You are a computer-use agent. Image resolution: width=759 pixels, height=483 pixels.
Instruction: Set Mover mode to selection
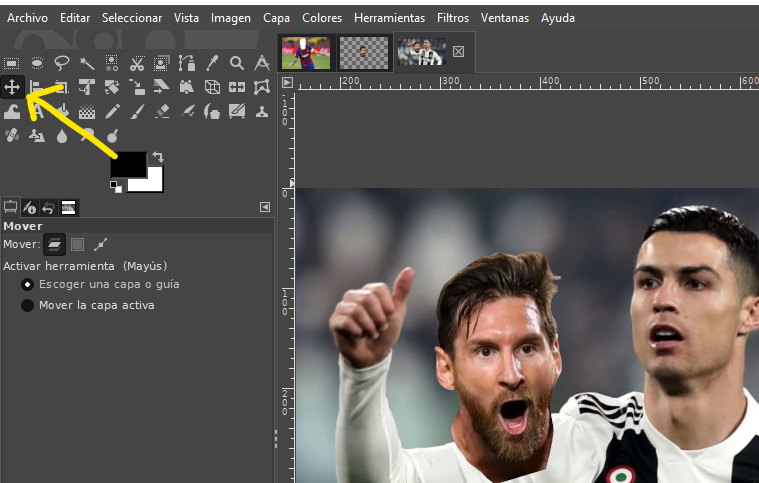tap(77, 244)
